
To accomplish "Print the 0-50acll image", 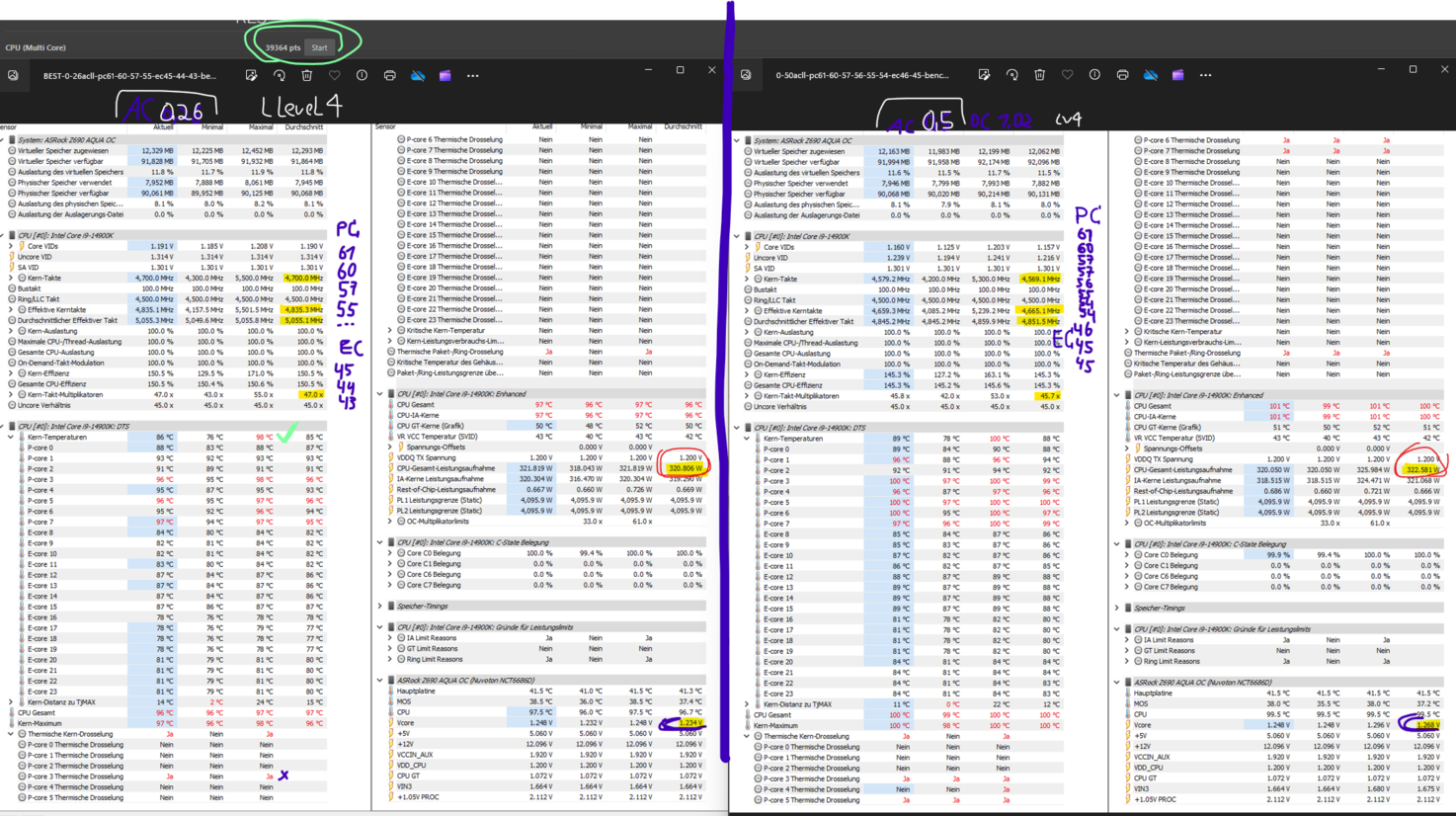I will (1122, 75).
